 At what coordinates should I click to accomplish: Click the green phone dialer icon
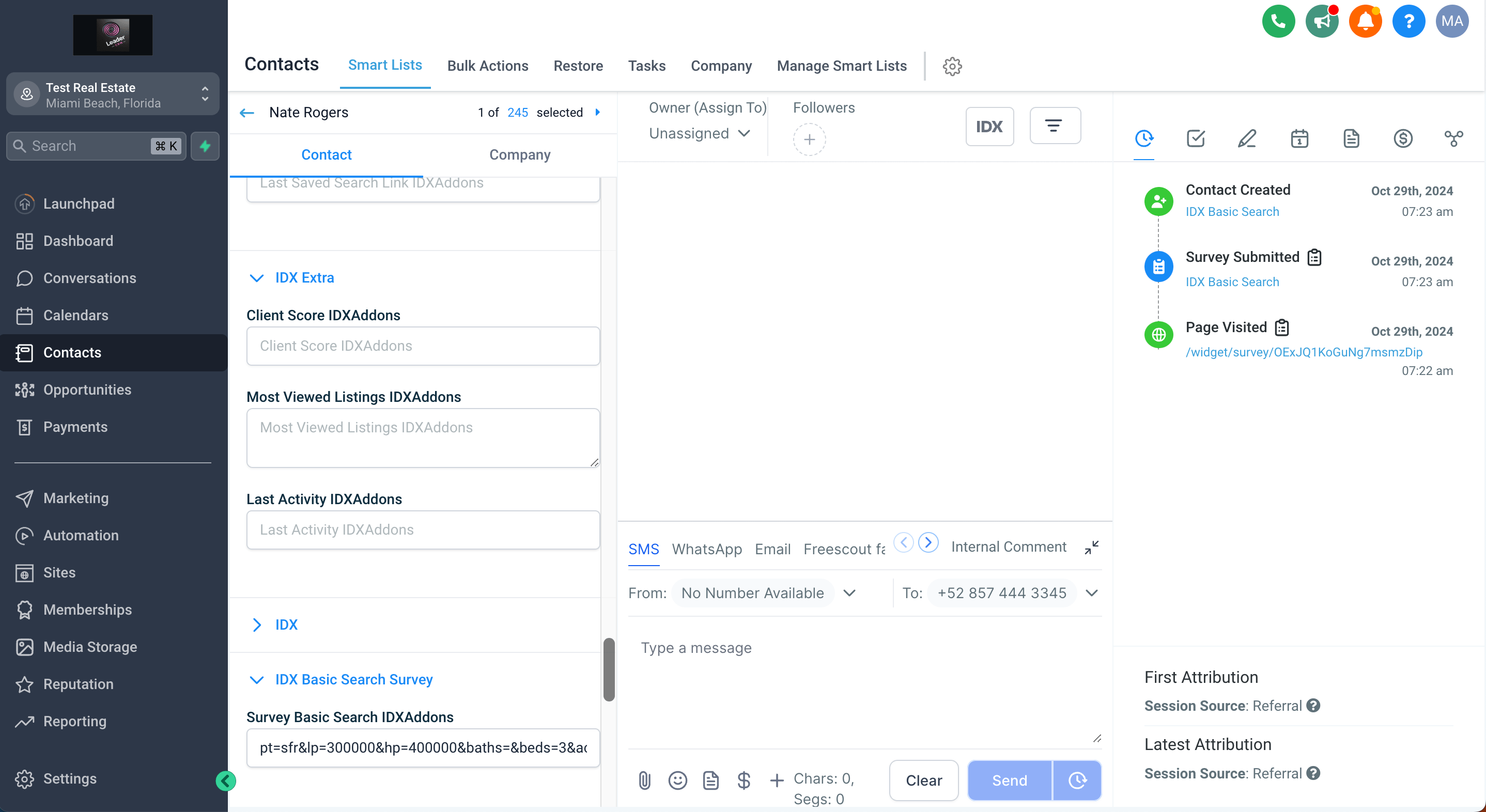point(1278,21)
